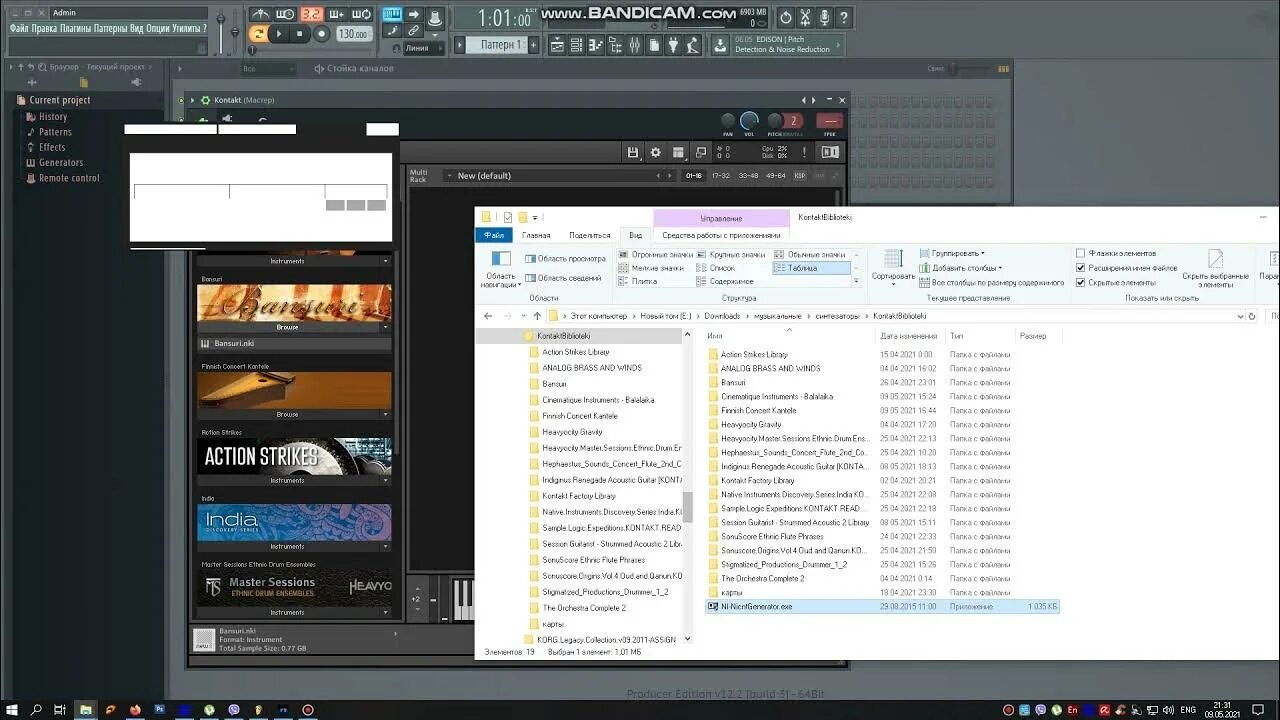Screen dimensions: 1280x720
Task: Open the Паттерны menu
Action: coord(111,28)
